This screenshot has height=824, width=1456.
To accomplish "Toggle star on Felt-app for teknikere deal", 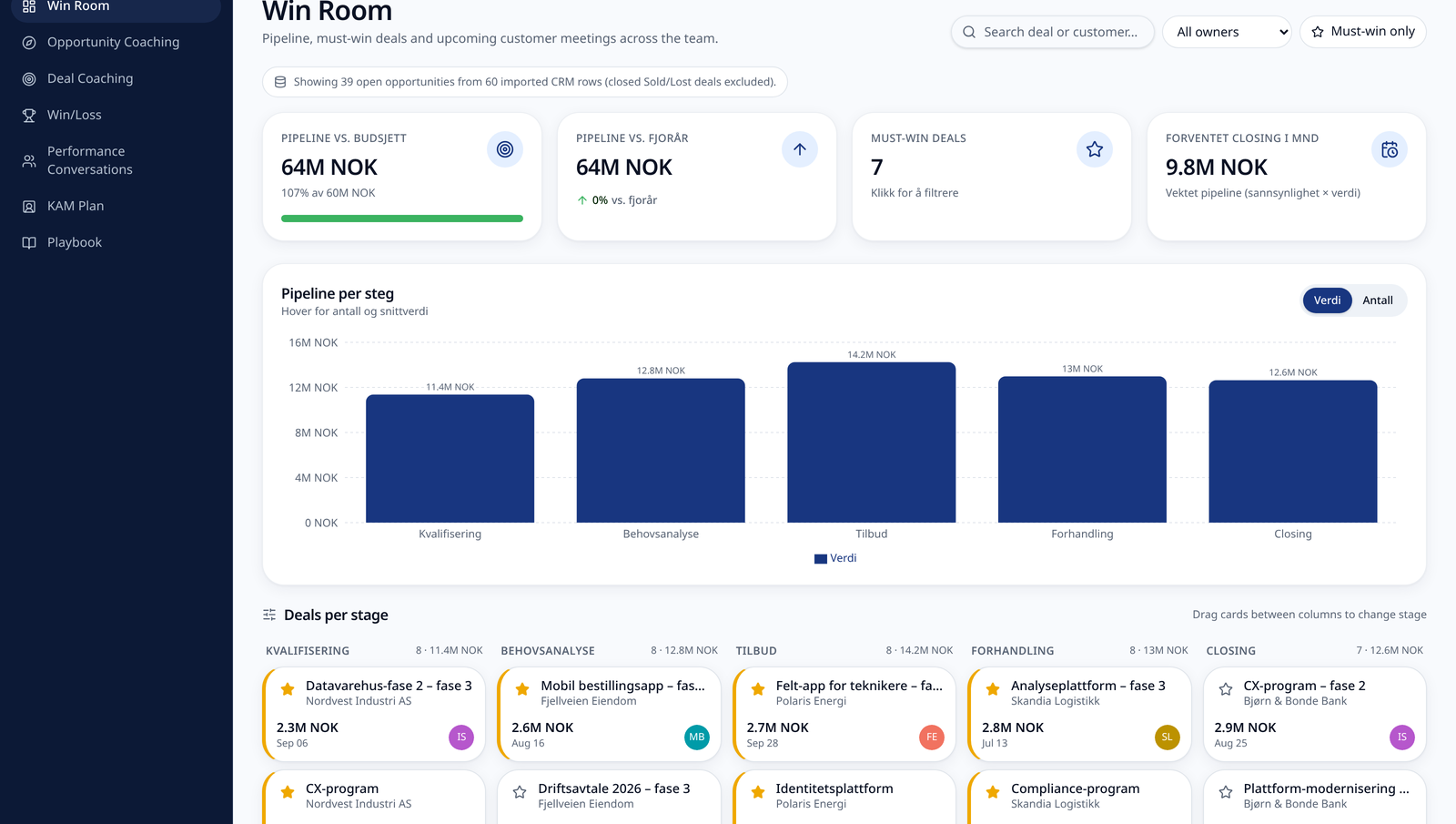I will 758,689.
